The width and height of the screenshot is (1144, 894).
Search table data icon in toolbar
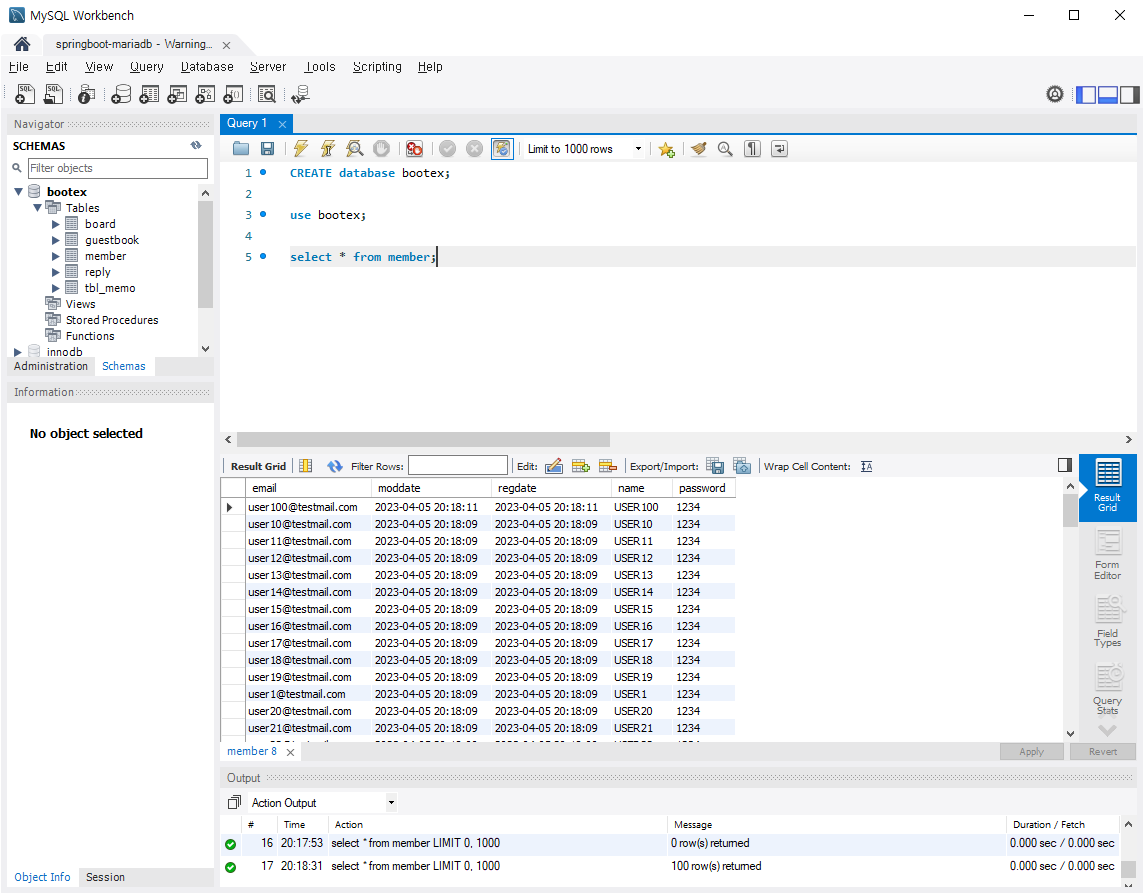click(x=267, y=94)
